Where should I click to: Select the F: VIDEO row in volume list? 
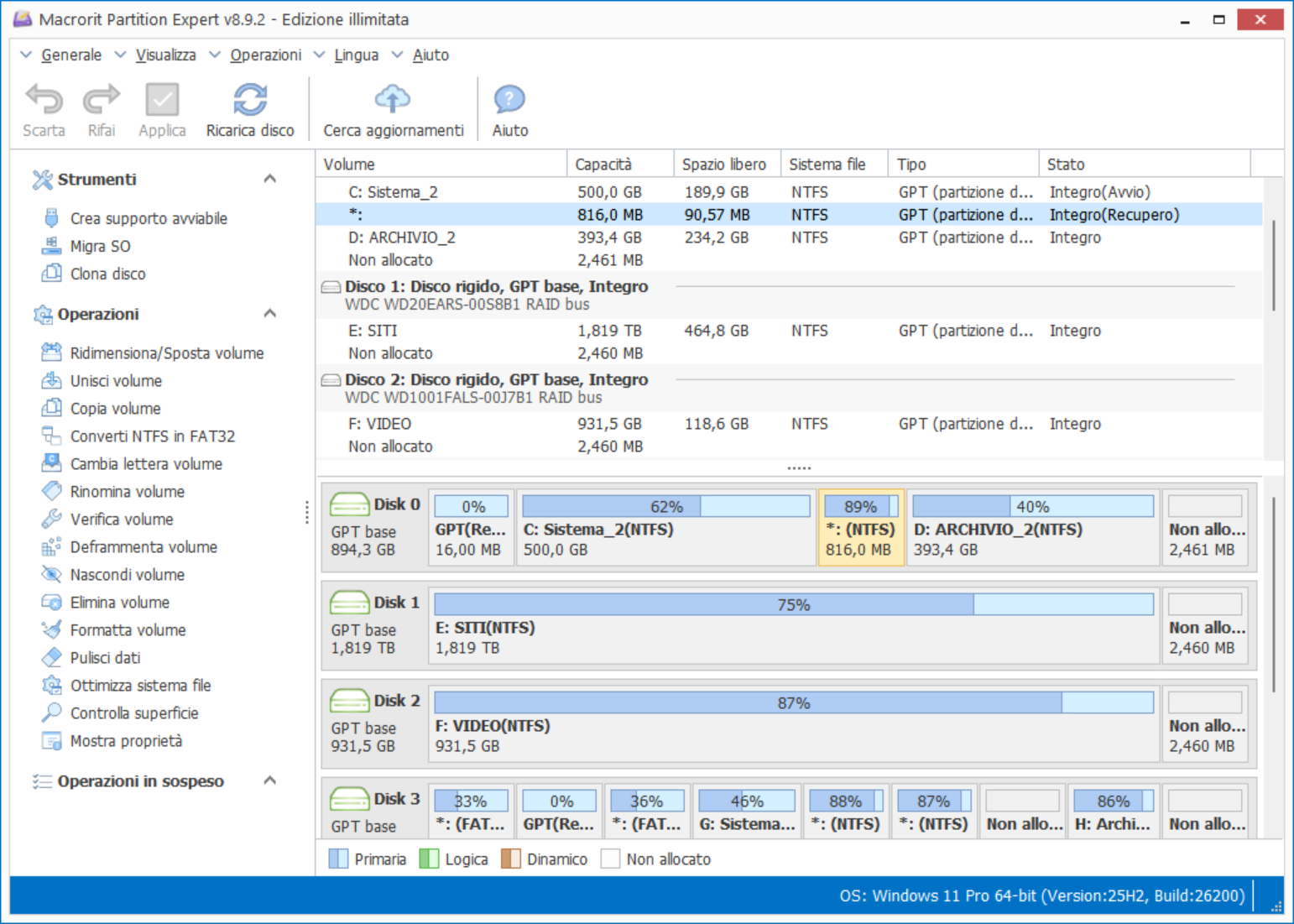[x=789, y=424]
